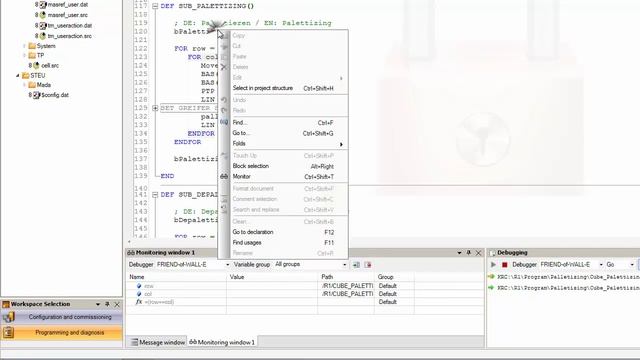The height and width of the screenshot is (360, 640).
Task: Start debugging with the play icon
Action: [x=493, y=265]
